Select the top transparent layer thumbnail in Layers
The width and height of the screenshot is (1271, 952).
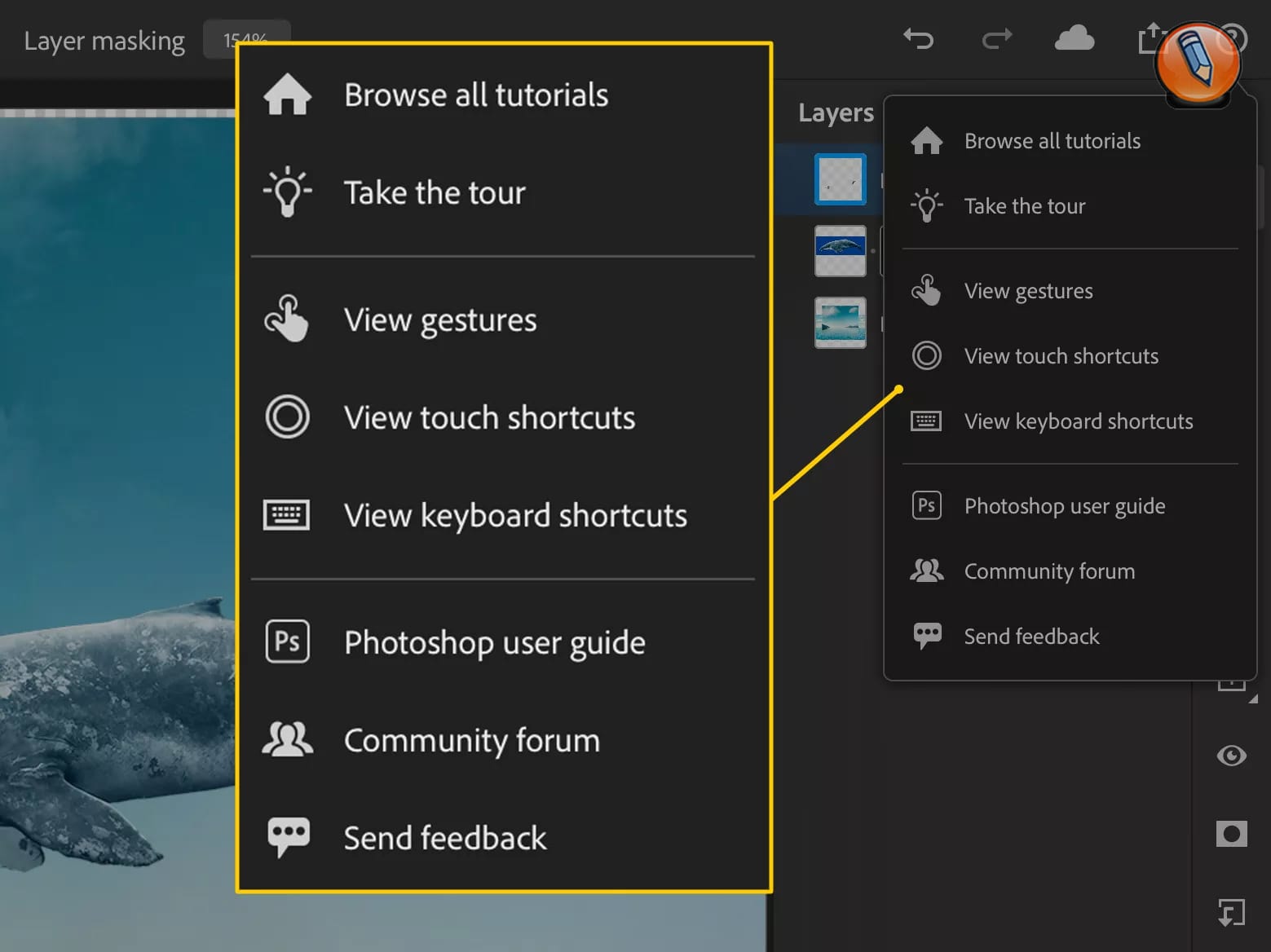(x=841, y=179)
